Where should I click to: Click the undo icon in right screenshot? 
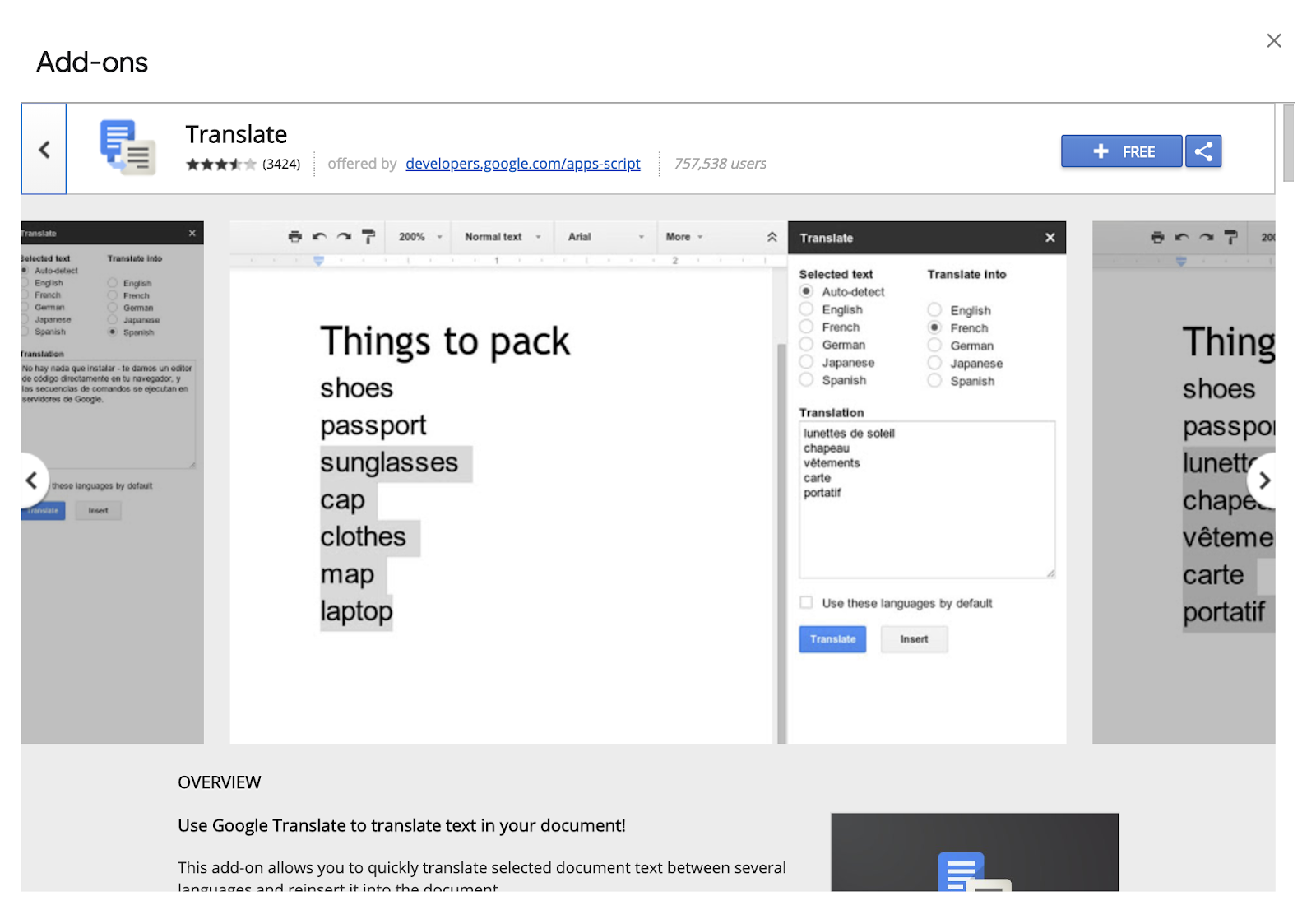point(1182,238)
